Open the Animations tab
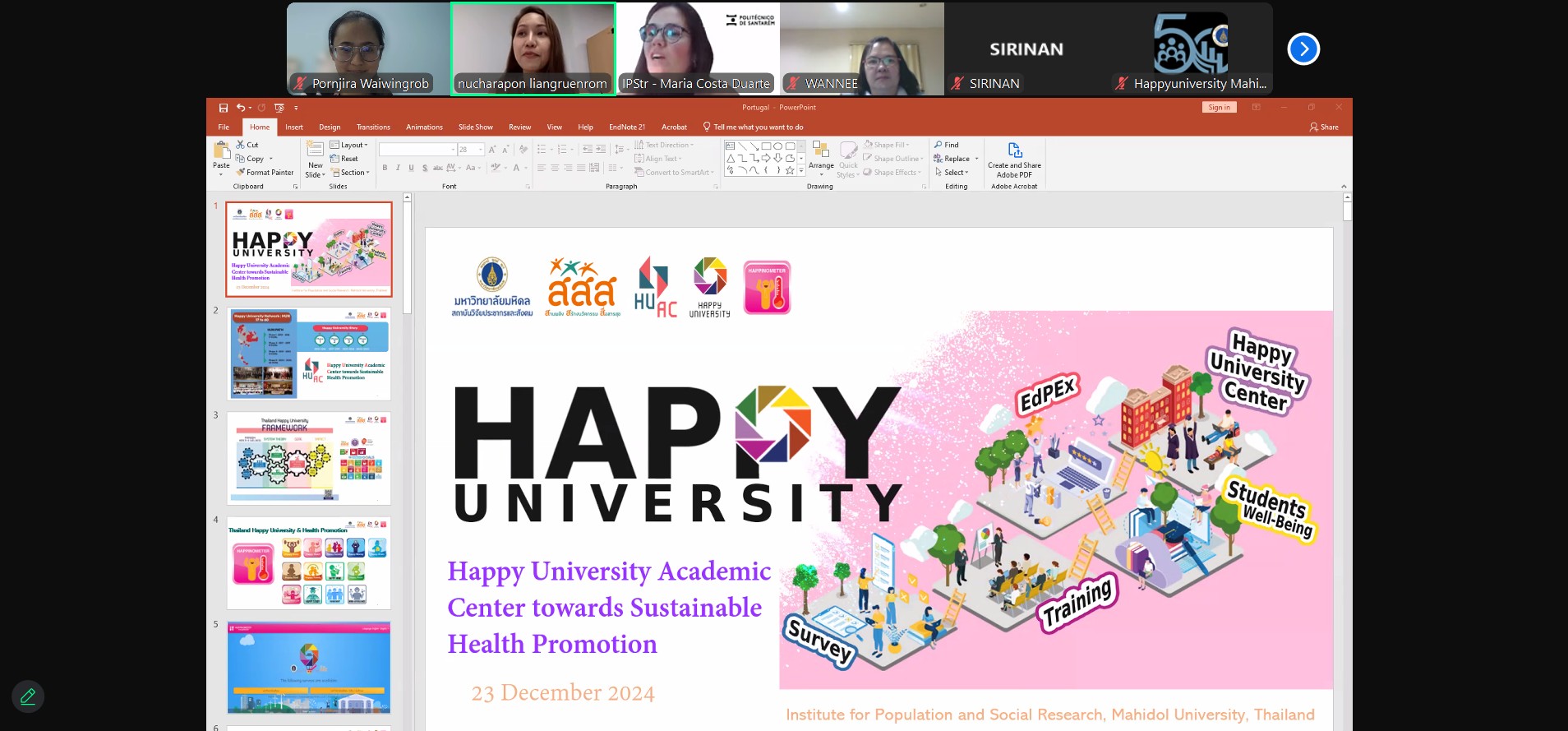1568x731 pixels. click(x=424, y=127)
